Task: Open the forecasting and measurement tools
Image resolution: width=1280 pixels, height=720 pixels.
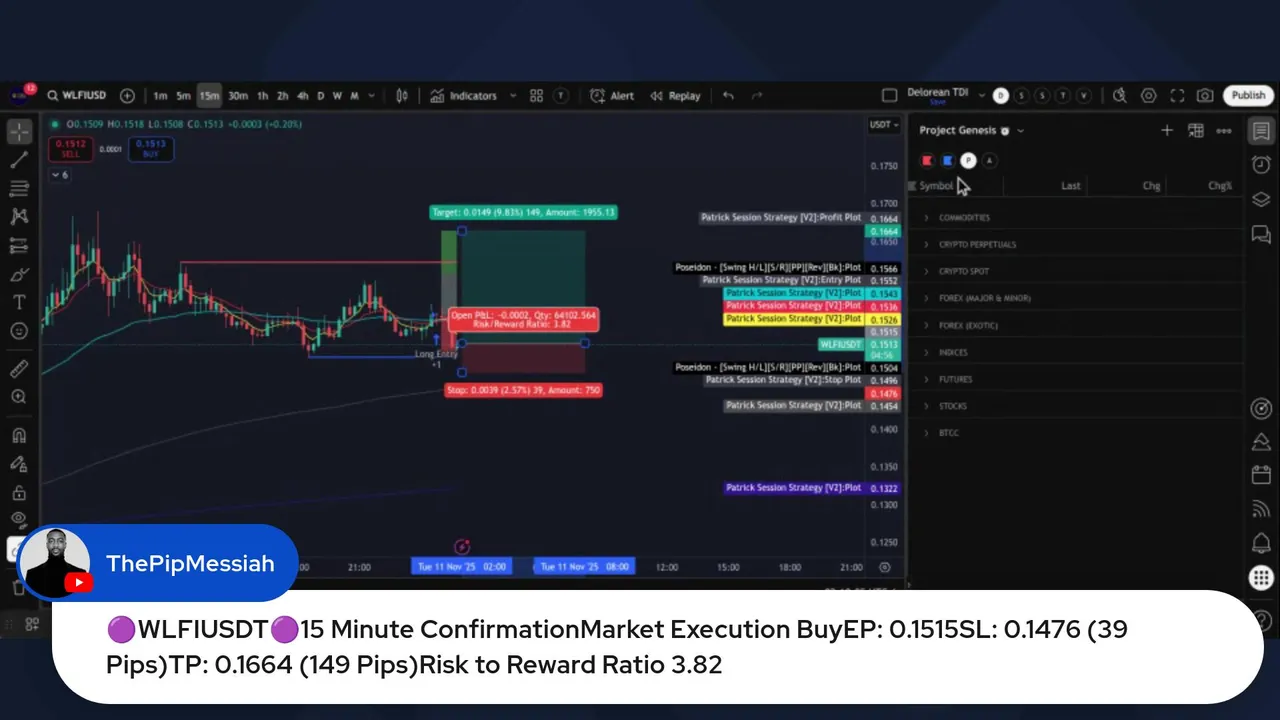Action: tap(19, 245)
